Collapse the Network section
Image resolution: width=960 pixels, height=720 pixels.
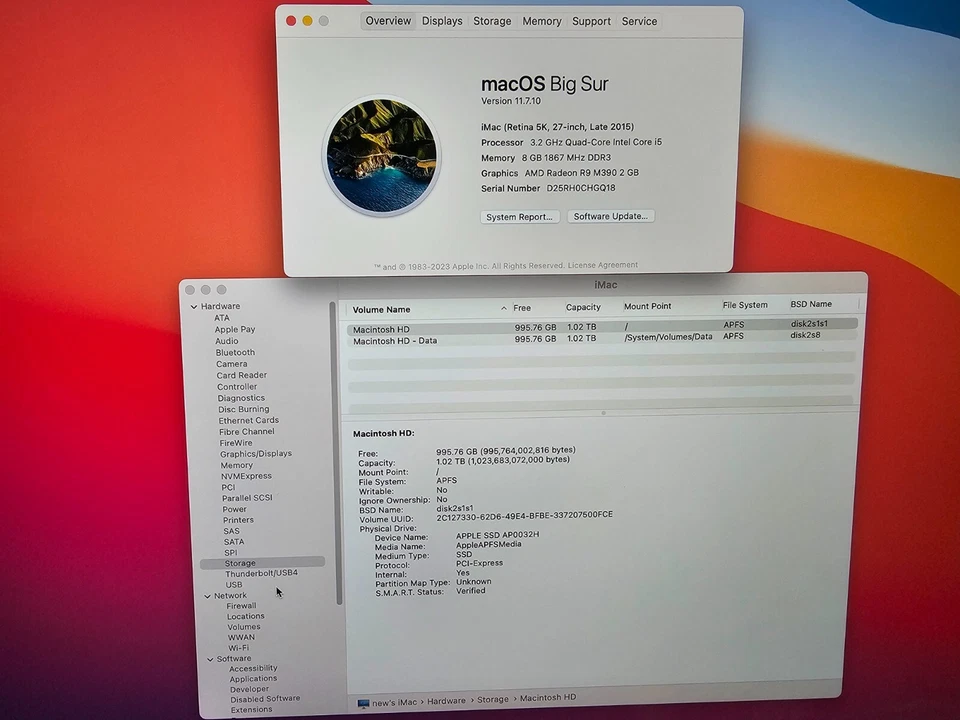(207, 595)
